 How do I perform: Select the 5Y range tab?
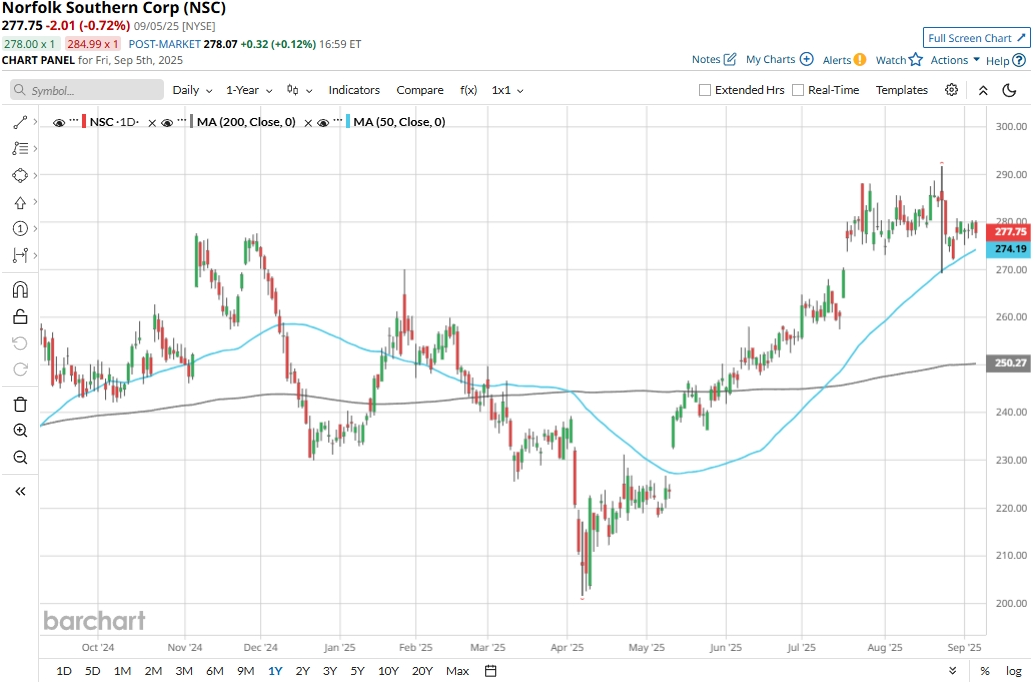[357, 671]
